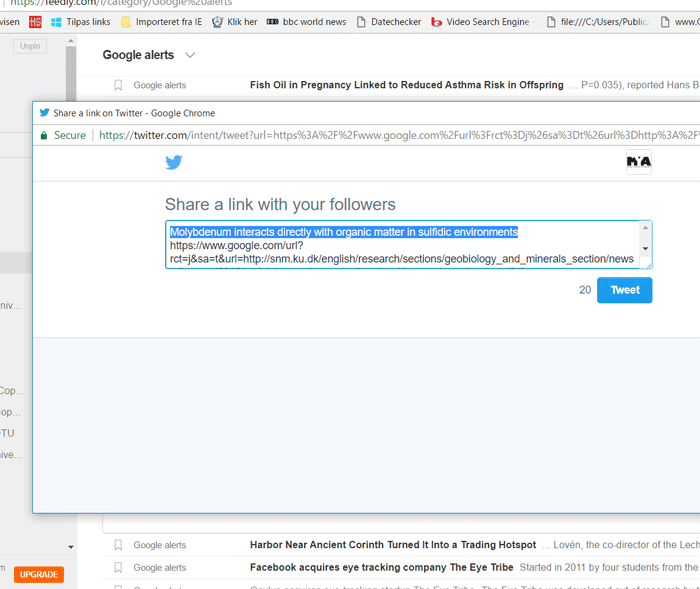The width and height of the screenshot is (700, 589).
Task: Click the Twitter favicon in popup title bar
Action: pos(44,113)
